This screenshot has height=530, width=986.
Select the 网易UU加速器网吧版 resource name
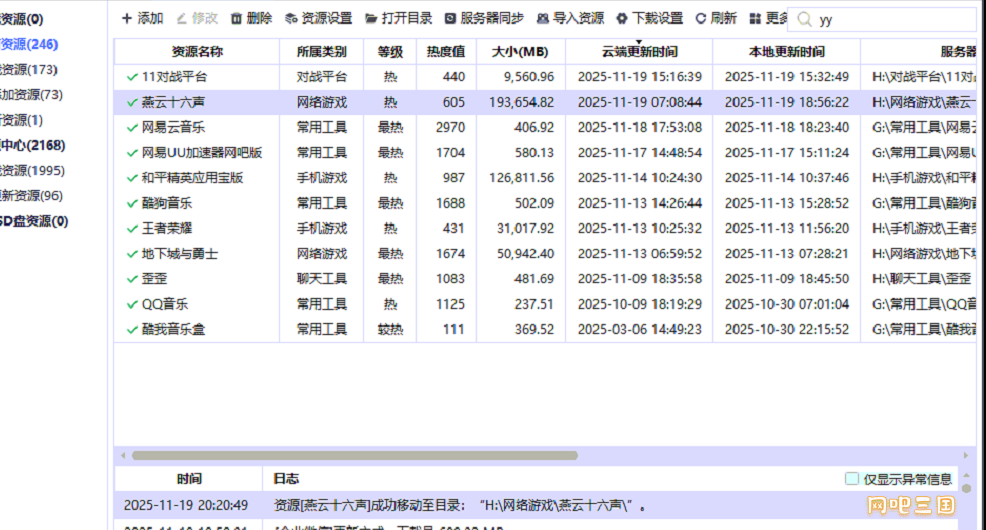click(202, 153)
